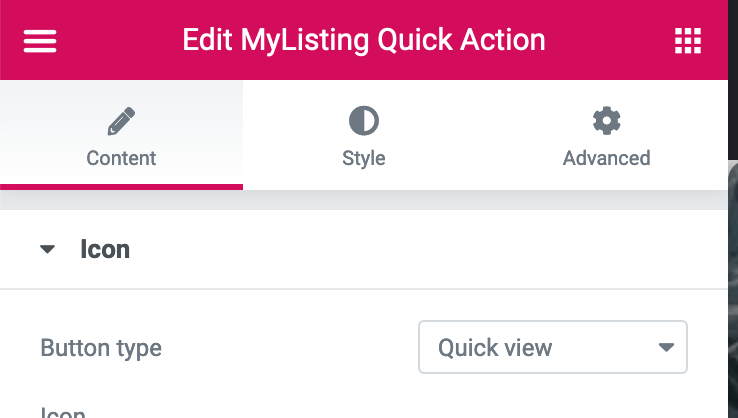Click the page preview area at right edge
This screenshot has width=738, height=418.
[x=733, y=287]
